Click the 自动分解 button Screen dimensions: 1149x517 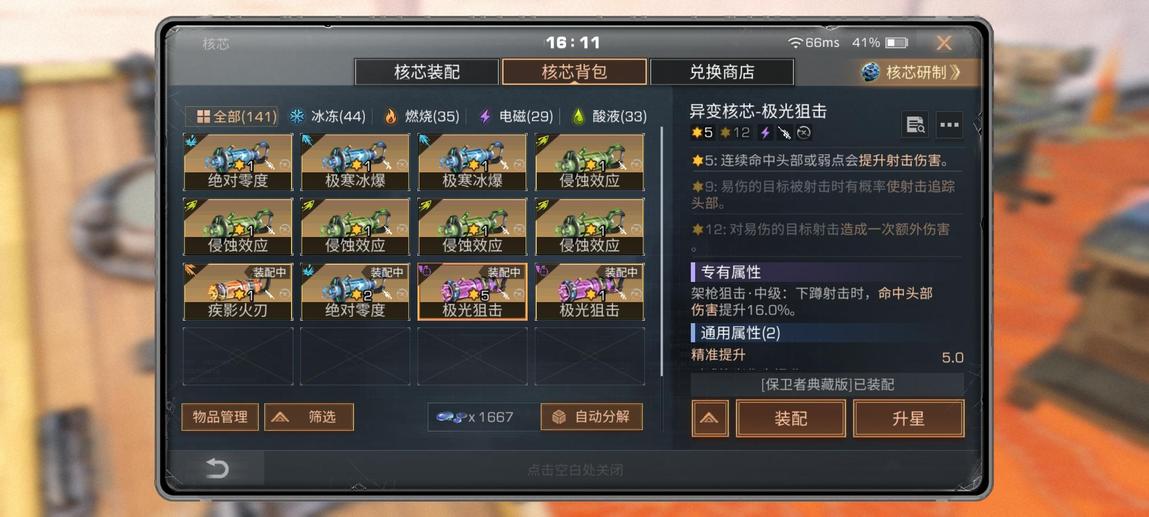591,417
